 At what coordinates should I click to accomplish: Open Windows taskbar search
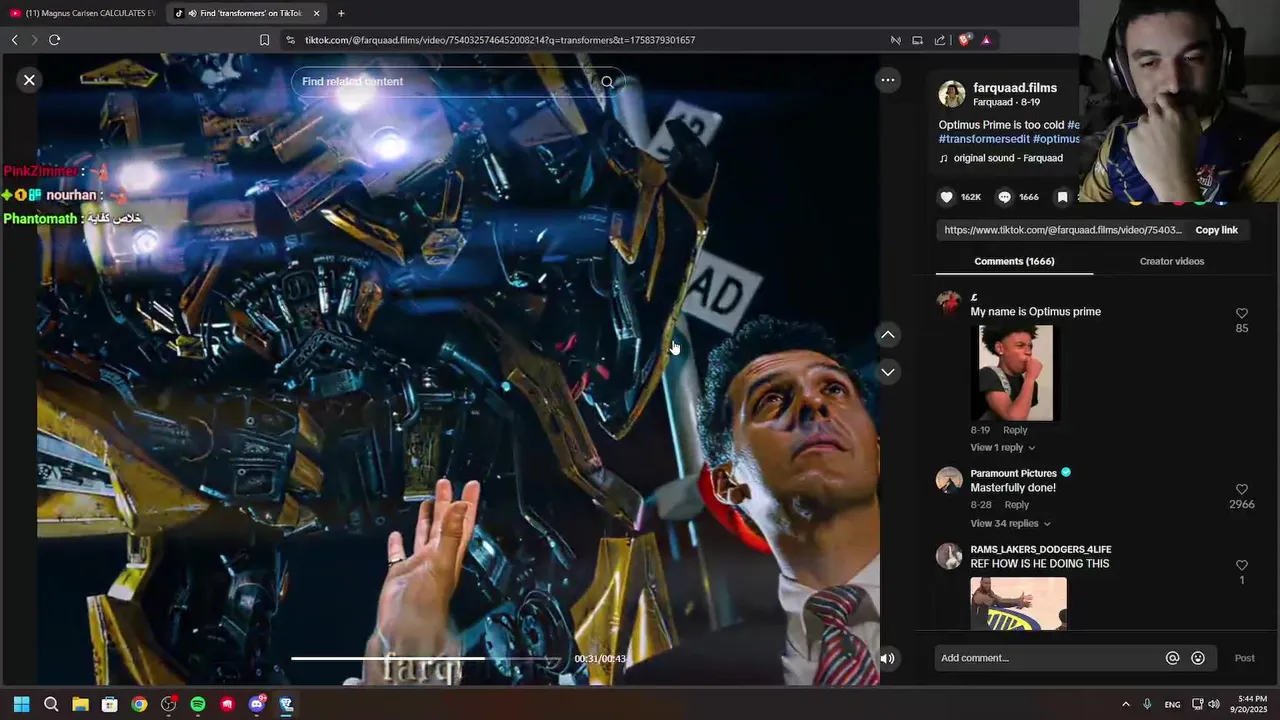click(x=51, y=704)
